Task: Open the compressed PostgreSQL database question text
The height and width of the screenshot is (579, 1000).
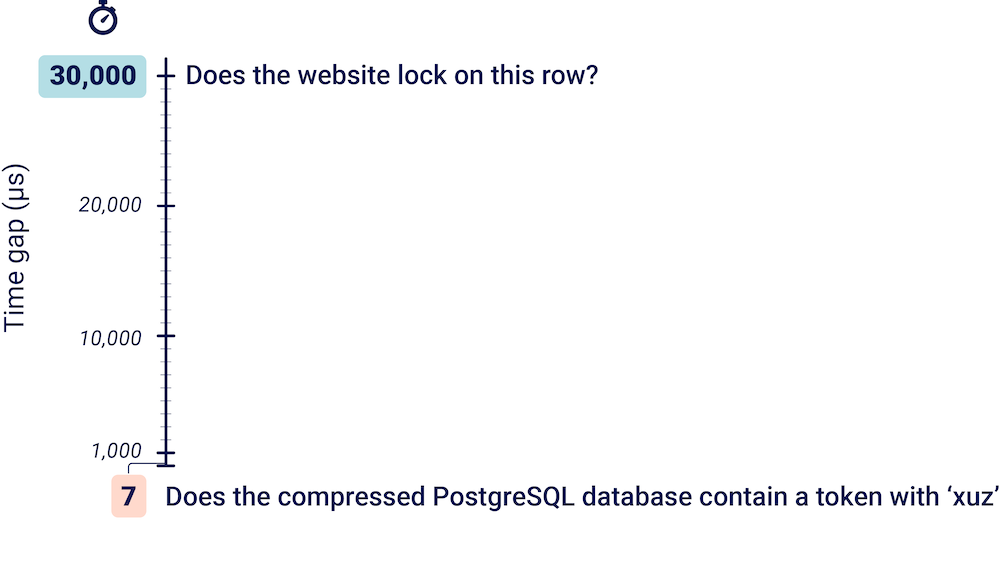Action: pyautogui.click(x=582, y=497)
